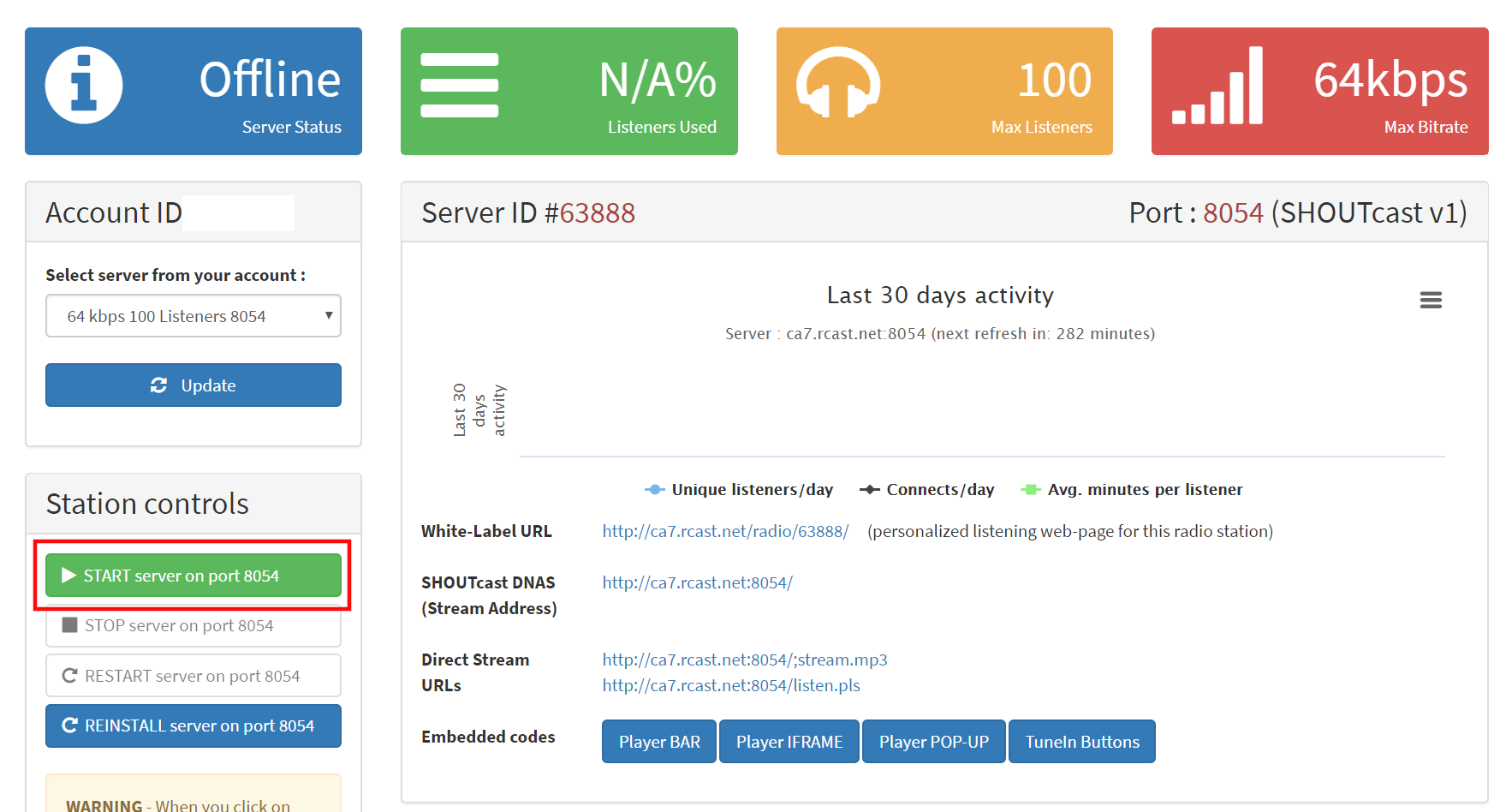Open the White-Label URL link
Viewport: 1512px width, 812px height.
click(724, 531)
